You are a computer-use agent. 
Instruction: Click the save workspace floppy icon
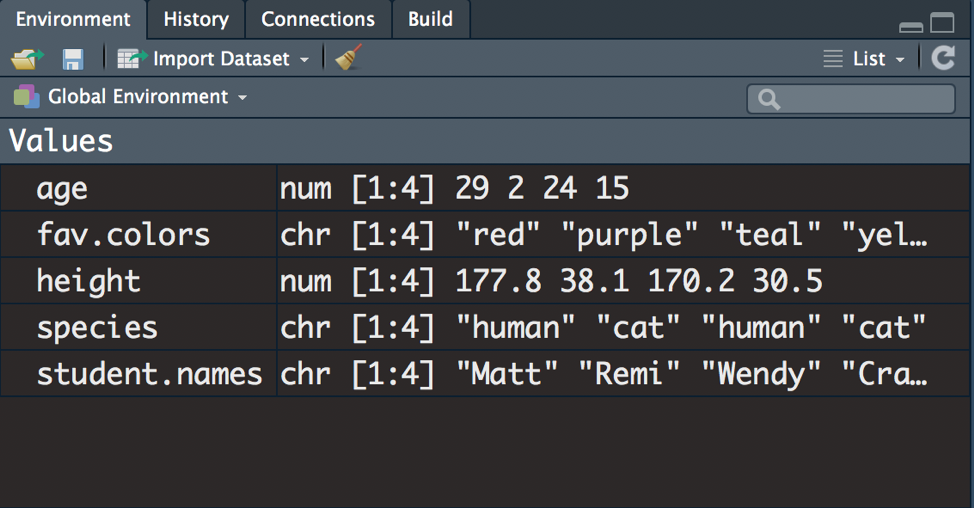73,59
